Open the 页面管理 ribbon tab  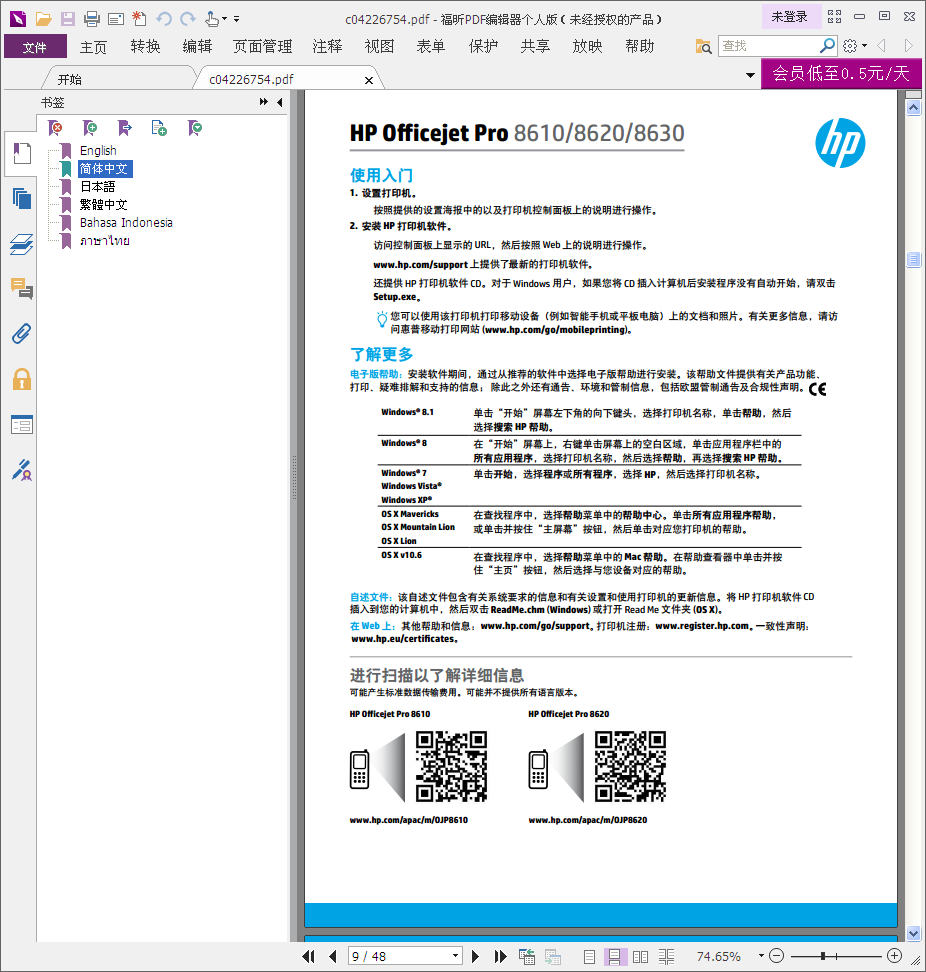(x=262, y=46)
